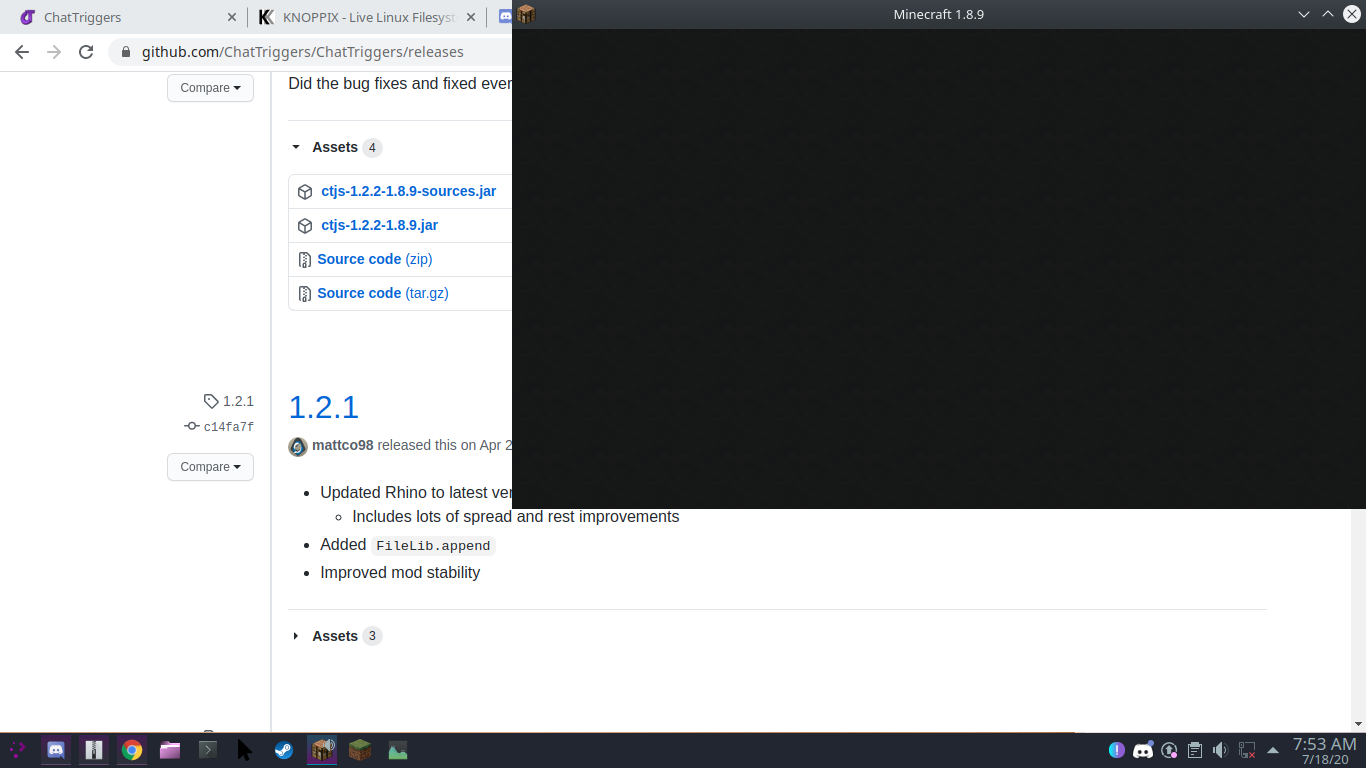This screenshot has width=1366, height=768.
Task: Open Steam from the taskbar
Action: pos(284,750)
